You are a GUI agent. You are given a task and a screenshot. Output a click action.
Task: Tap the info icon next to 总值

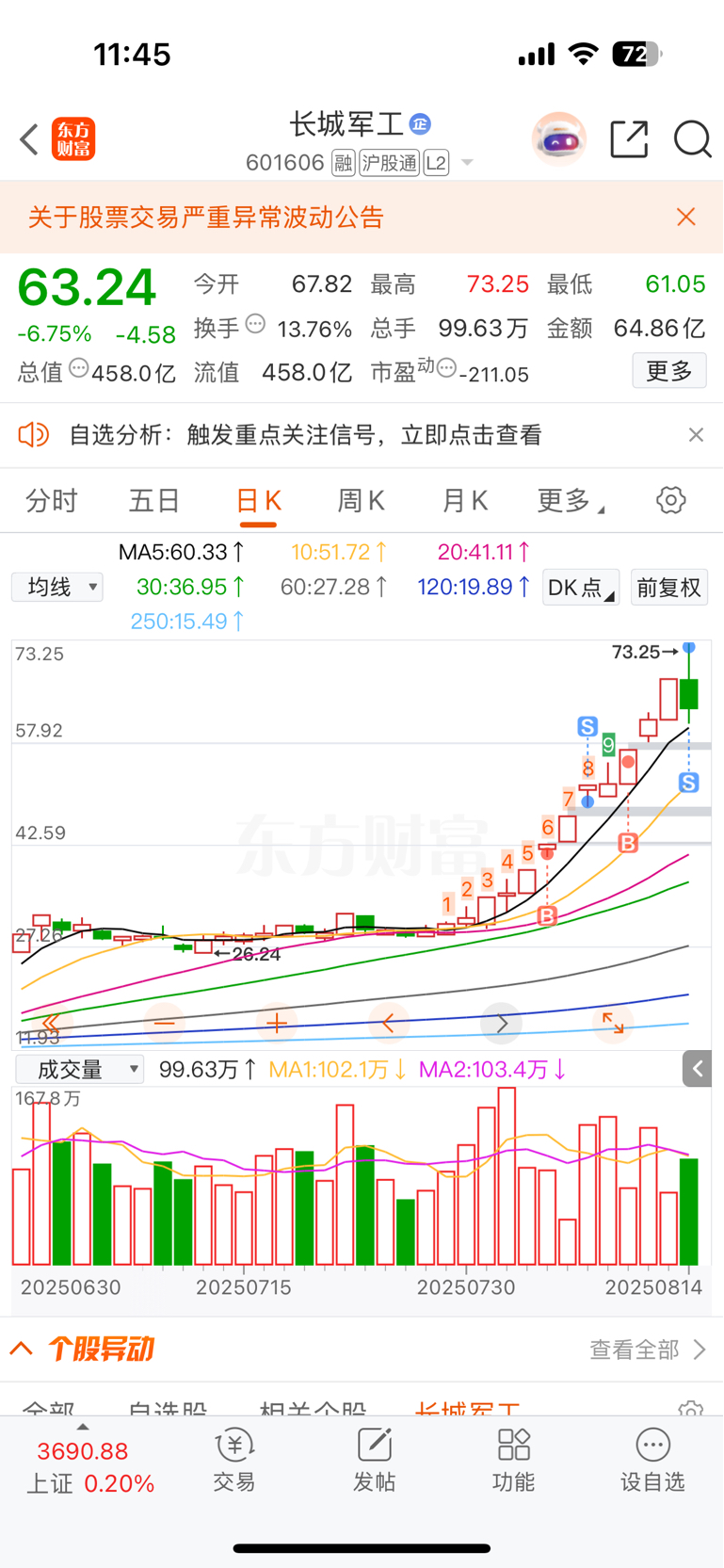tap(79, 368)
